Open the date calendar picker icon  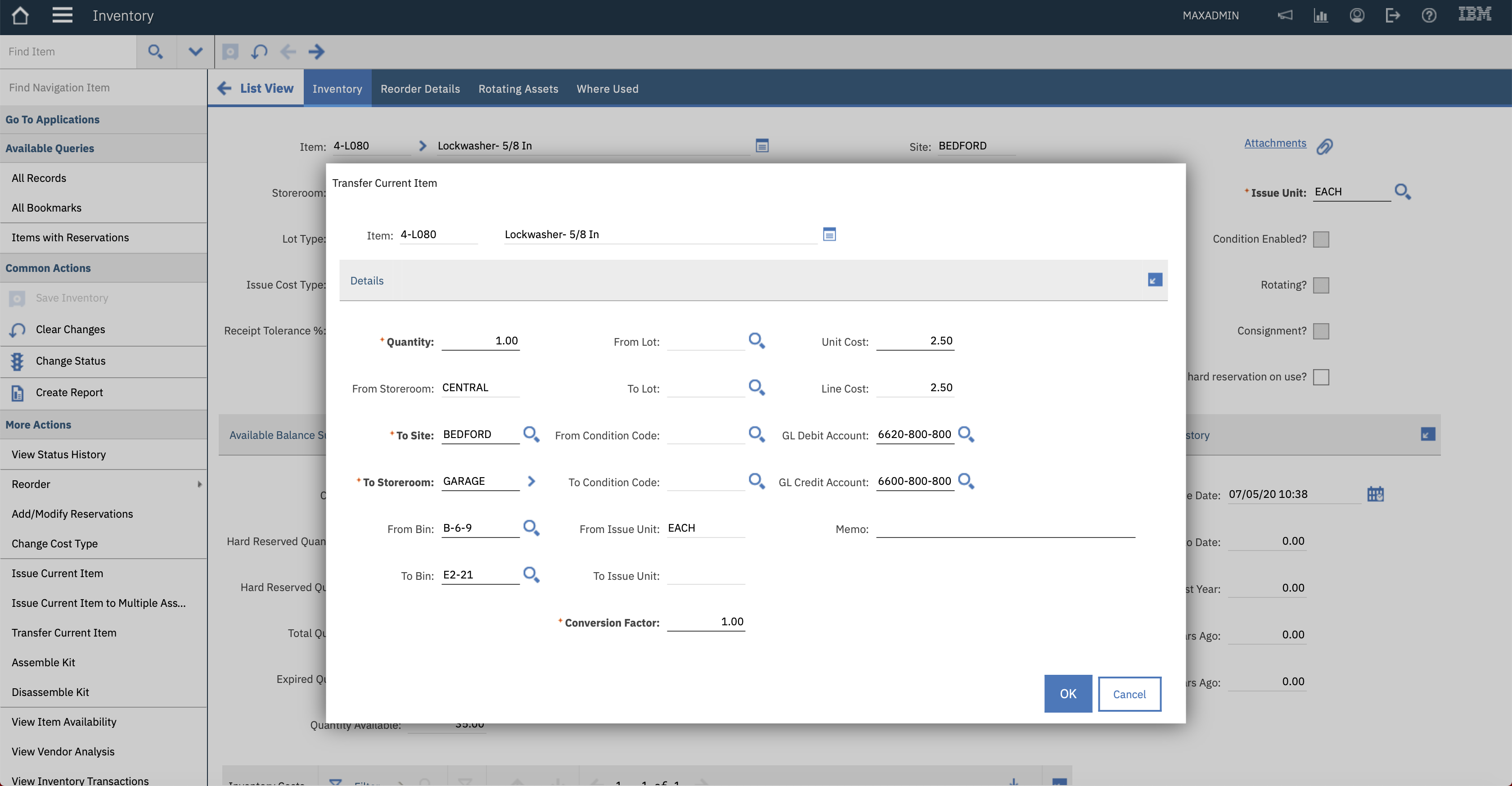[x=1375, y=494]
